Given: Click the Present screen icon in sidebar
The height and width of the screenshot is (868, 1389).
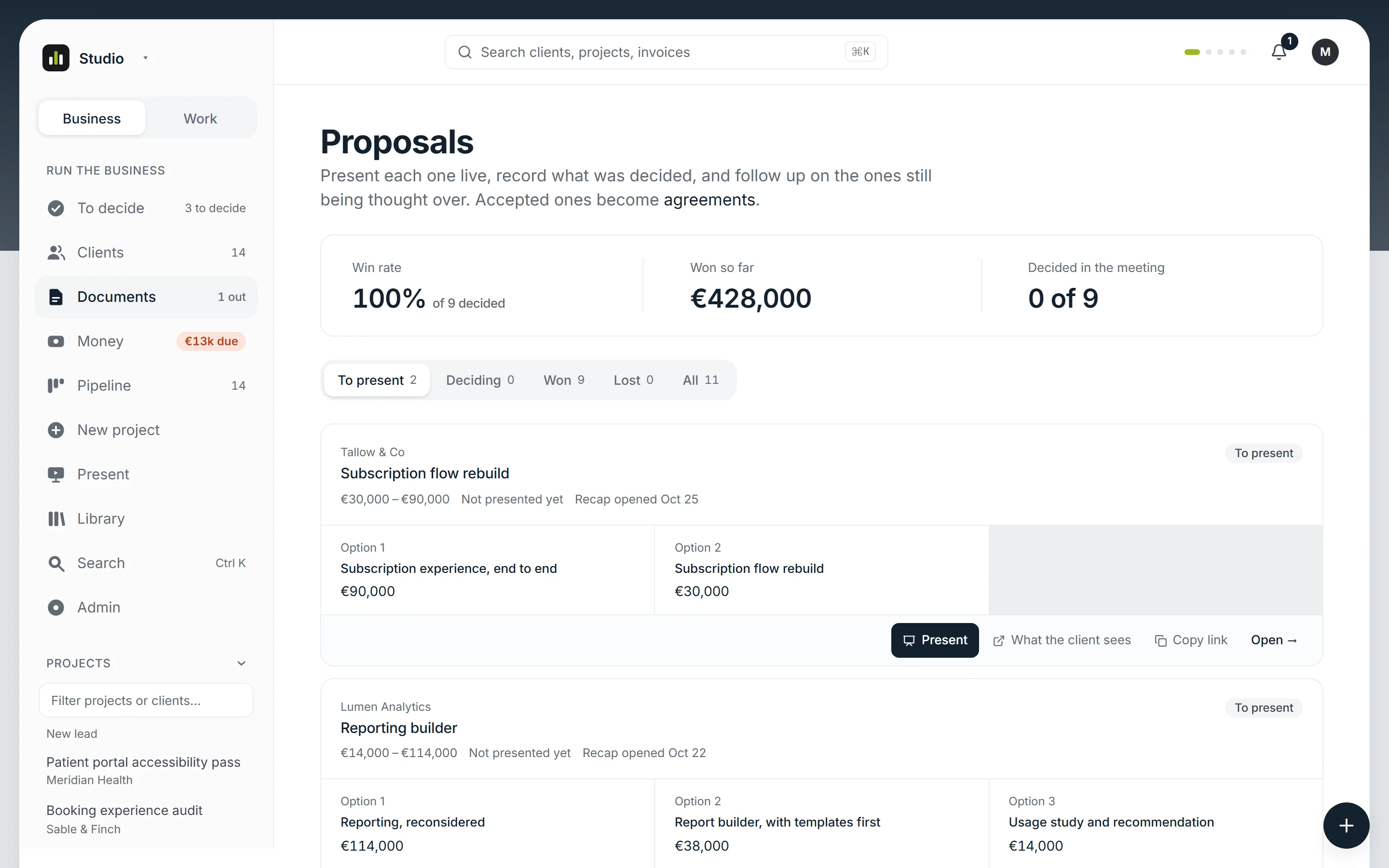Looking at the screenshot, I should (55, 474).
